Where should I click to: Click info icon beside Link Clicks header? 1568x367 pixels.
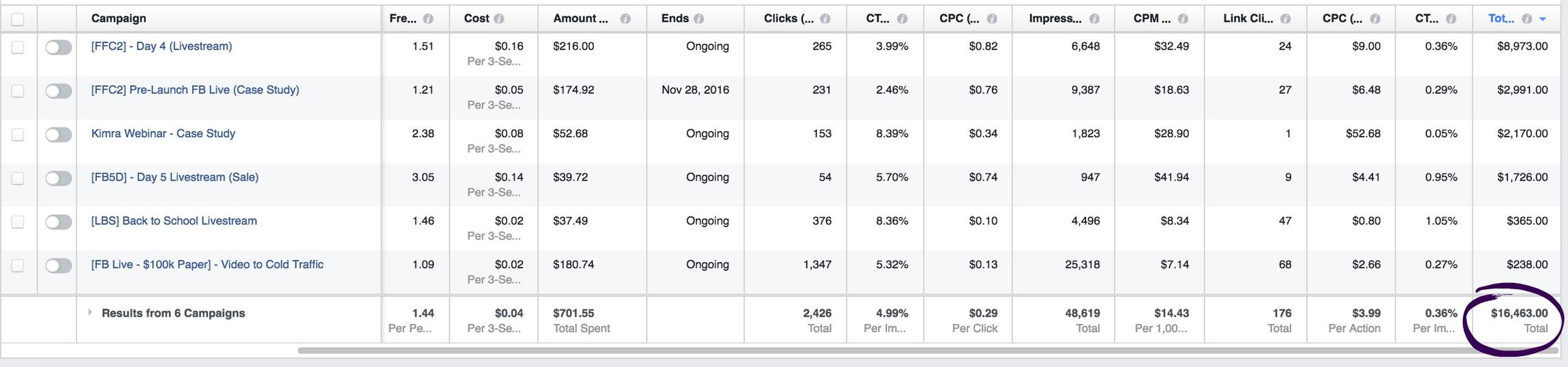pos(1285,19)
